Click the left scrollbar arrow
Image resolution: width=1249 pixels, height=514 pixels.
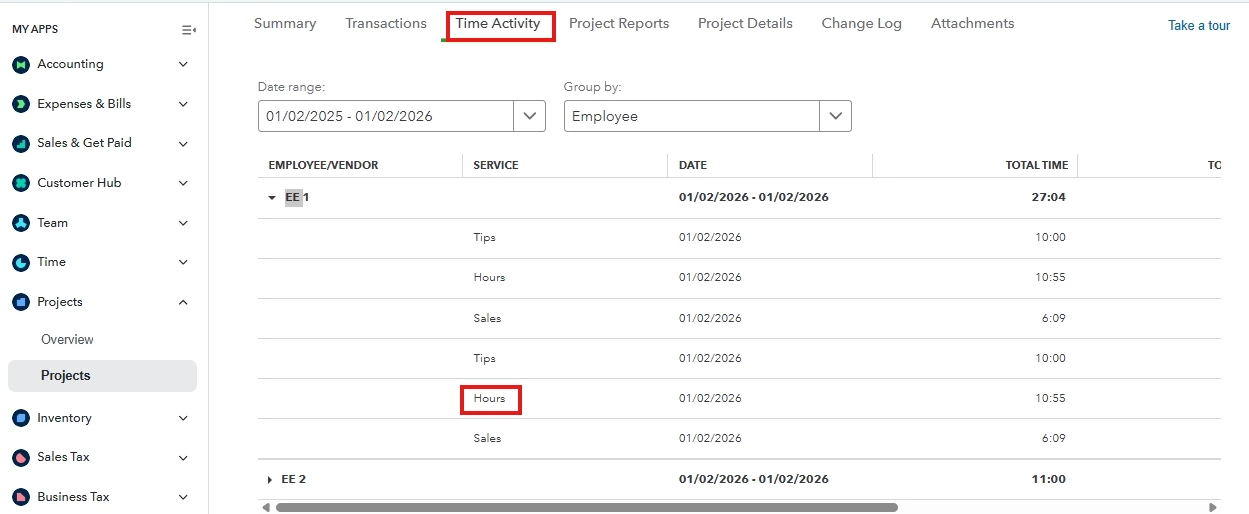point(266,507)
